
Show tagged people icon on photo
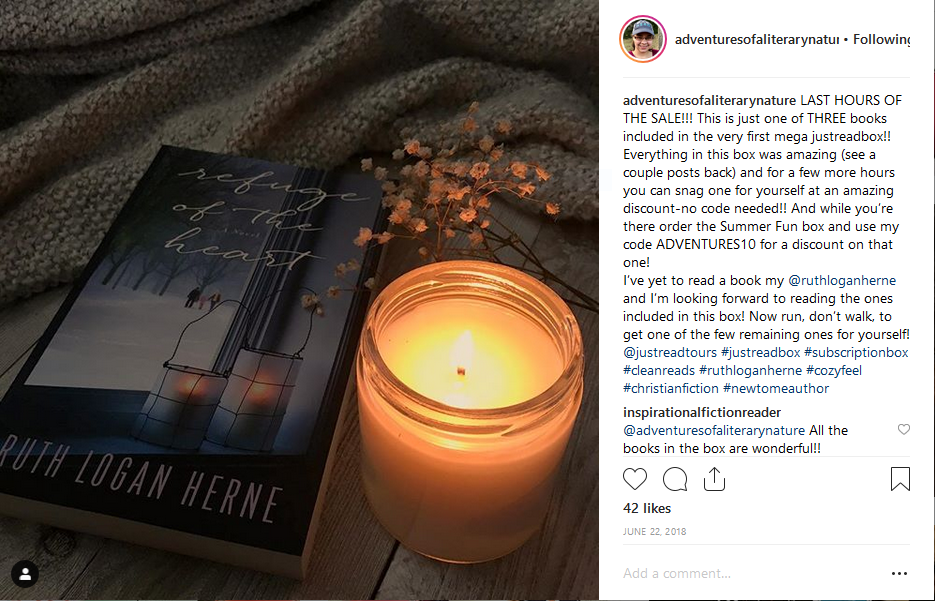[25, 574]
